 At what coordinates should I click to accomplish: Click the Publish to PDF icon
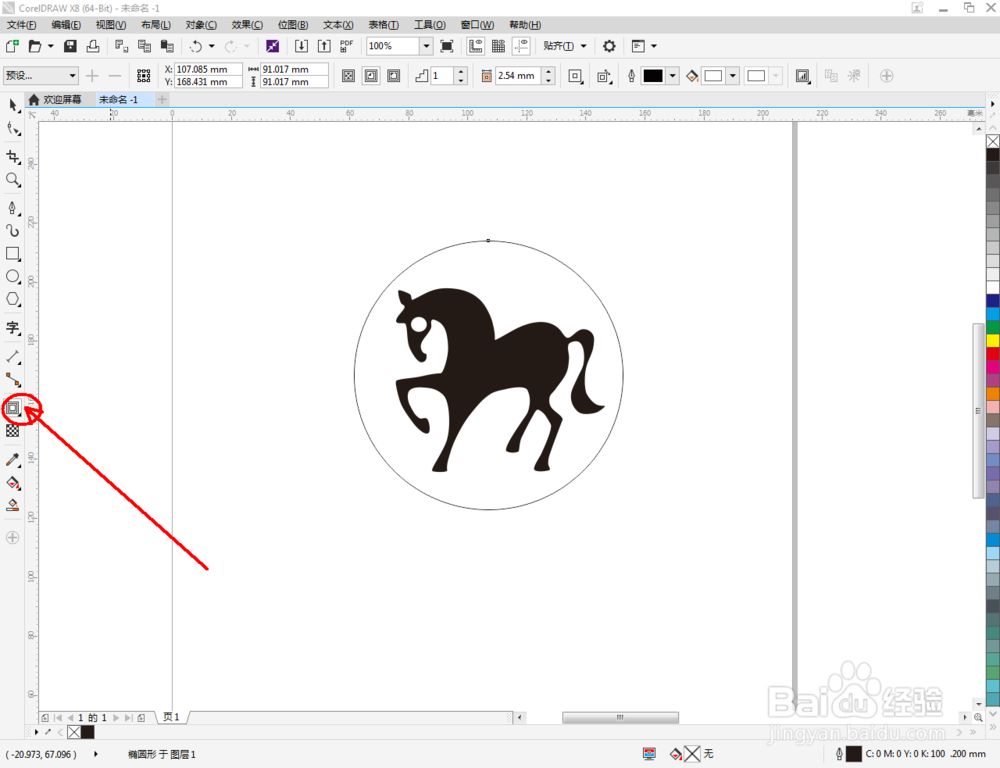(x=346, y=46)
